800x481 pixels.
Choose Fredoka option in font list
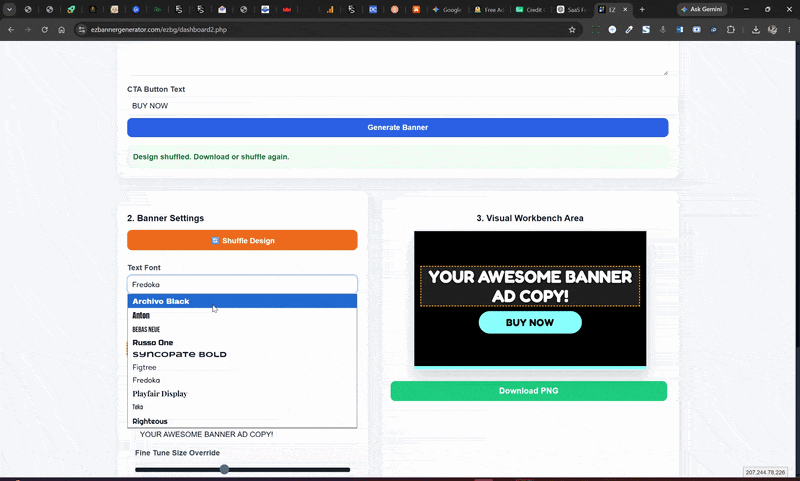(242, 380)
